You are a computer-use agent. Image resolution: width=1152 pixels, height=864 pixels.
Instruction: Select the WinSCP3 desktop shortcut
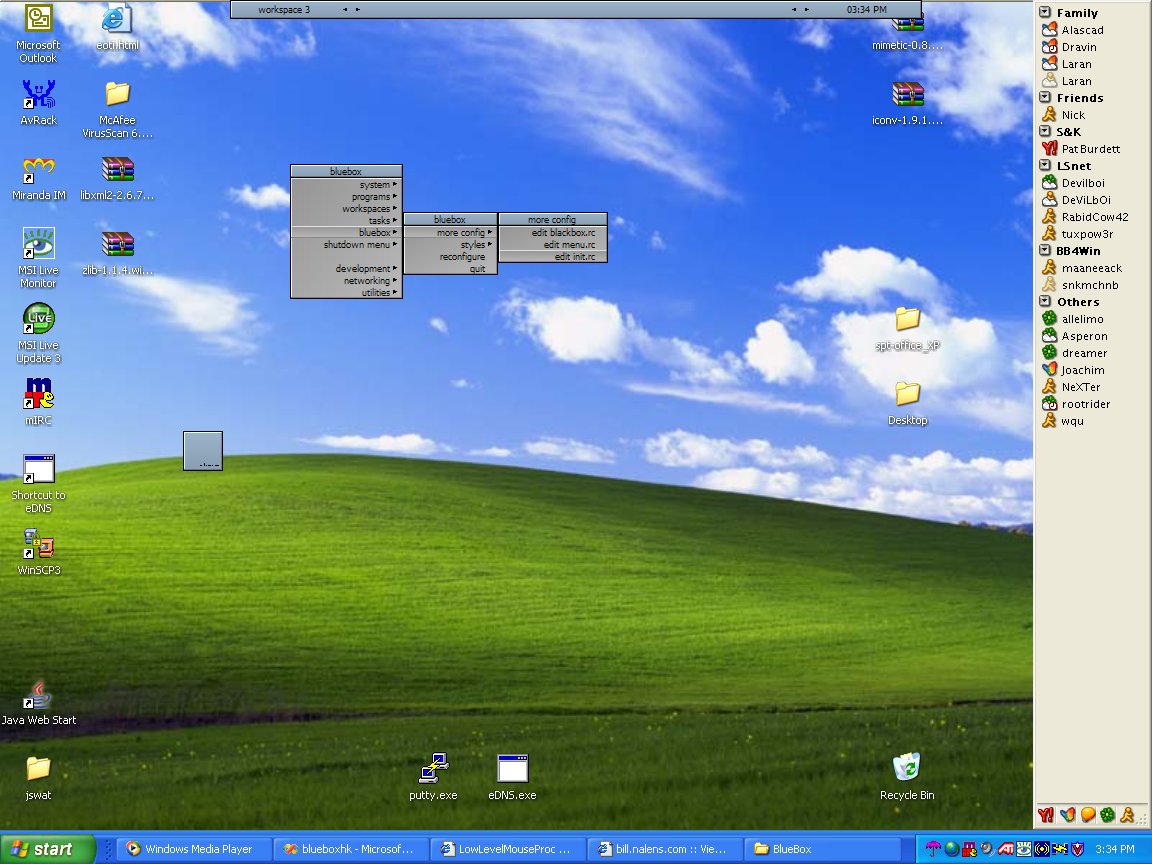(38, 552)
